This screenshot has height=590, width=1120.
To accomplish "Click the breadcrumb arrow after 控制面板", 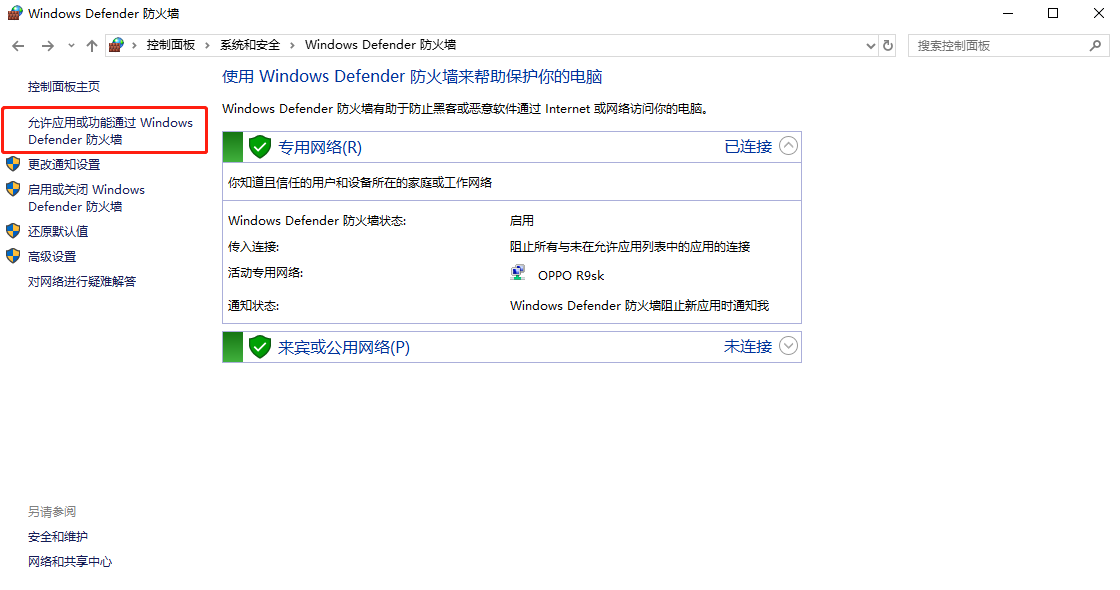I will [207, 46].
